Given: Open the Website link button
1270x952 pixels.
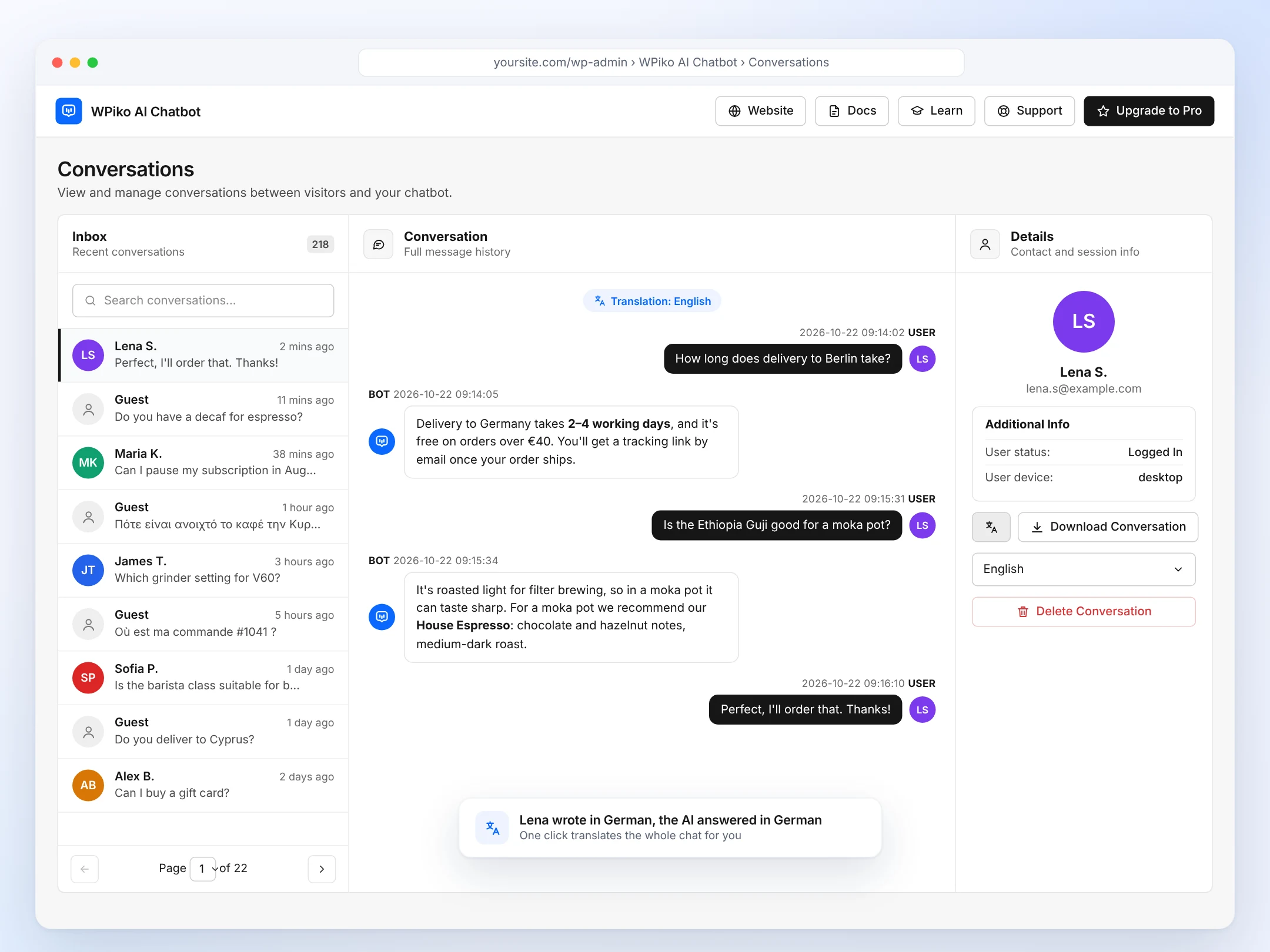Looking at the screenshot, I should pos(760,111).
